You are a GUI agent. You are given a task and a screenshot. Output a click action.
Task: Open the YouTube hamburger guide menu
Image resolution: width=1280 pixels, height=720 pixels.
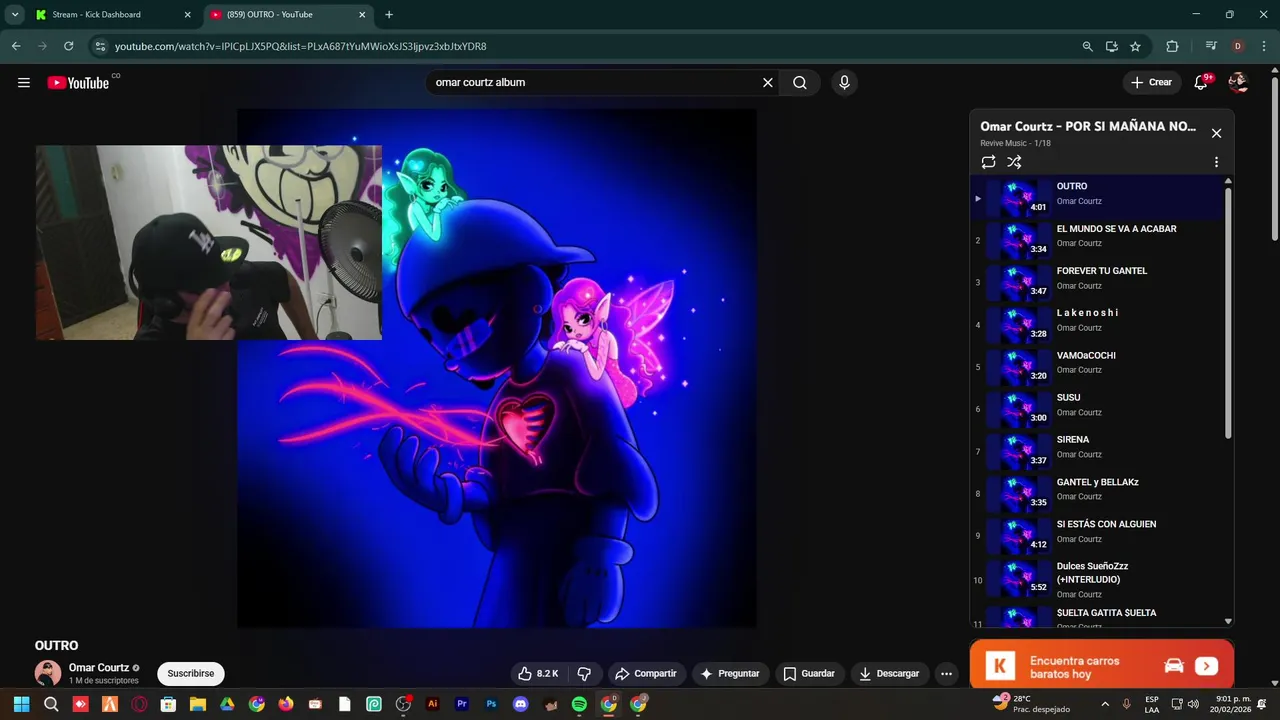24,83
